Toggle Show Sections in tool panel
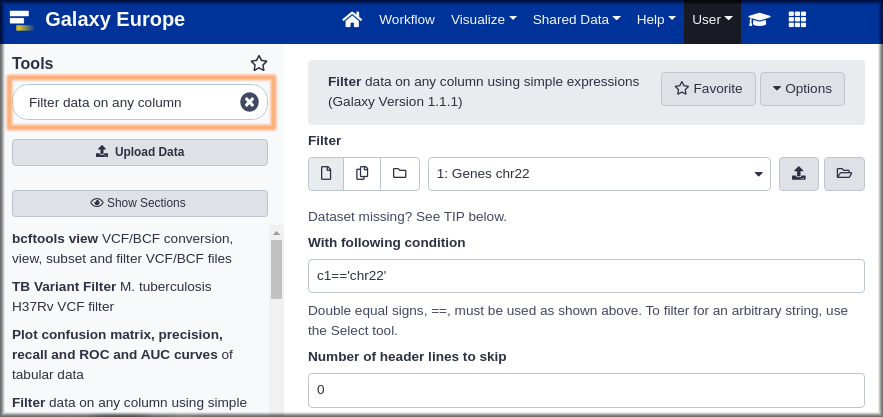This screenshot has width=883, height=417. [x=140, y=203]
